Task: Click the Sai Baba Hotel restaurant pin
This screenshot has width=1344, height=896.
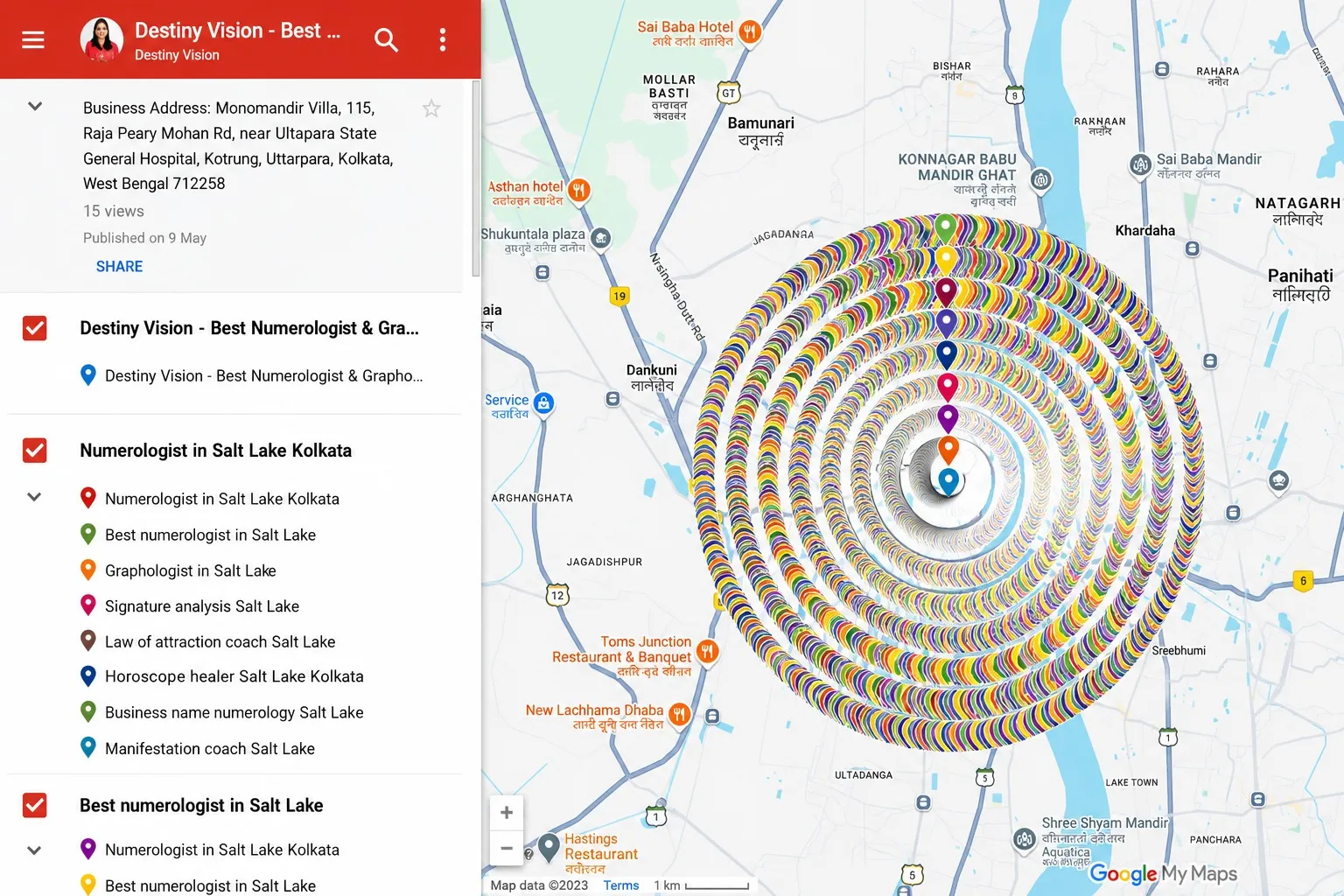Action: tap(750, 32)
